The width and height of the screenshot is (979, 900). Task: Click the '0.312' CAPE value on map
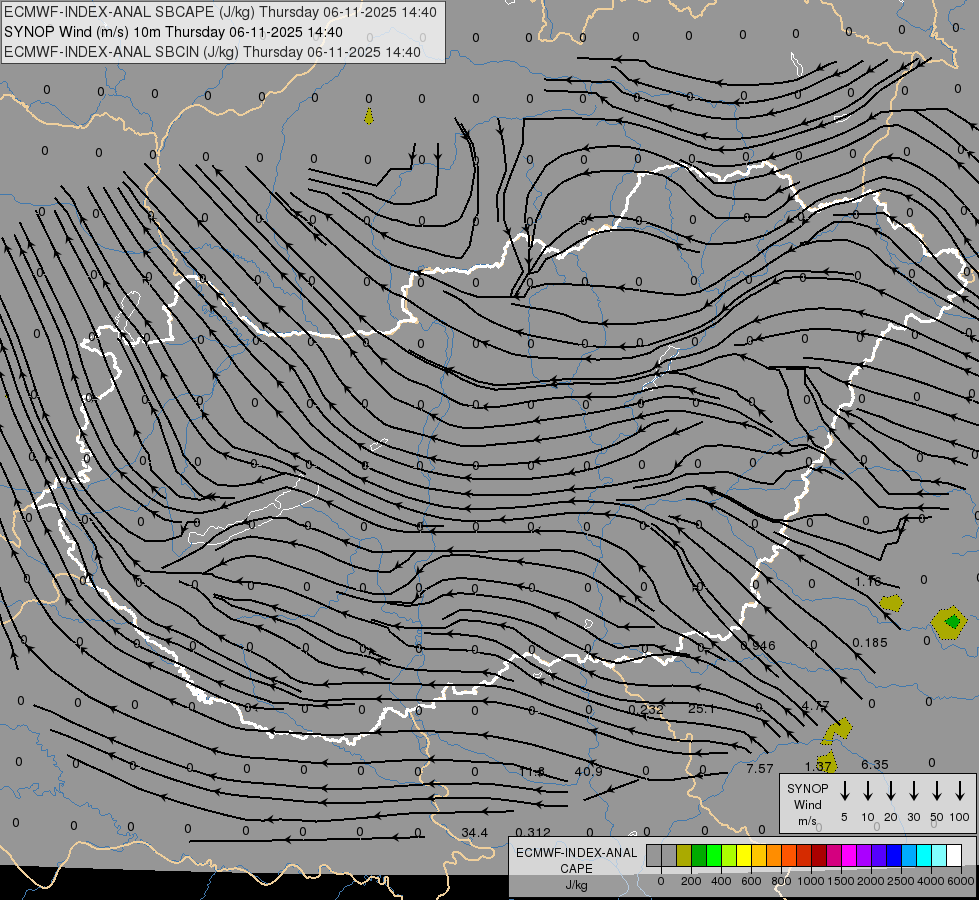click(x=533, y=833)
